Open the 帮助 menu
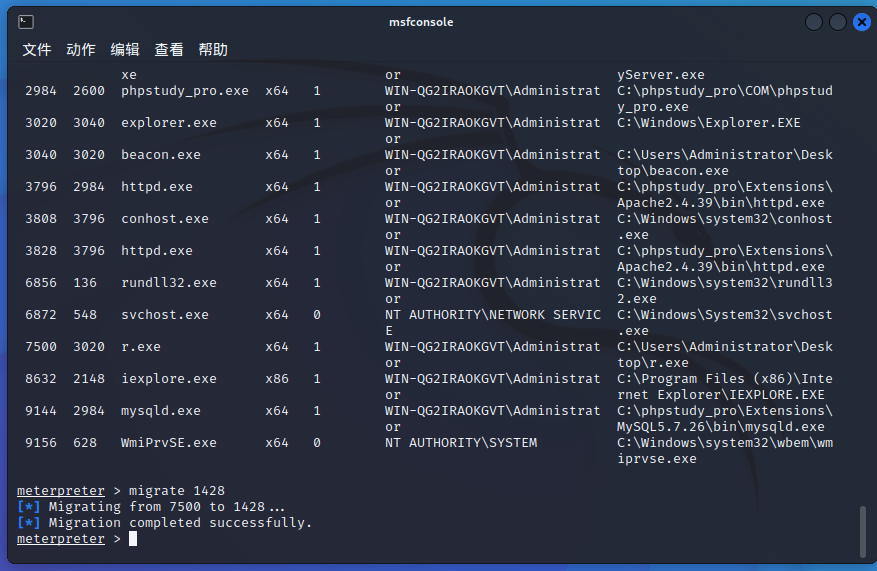 point(213,50)
